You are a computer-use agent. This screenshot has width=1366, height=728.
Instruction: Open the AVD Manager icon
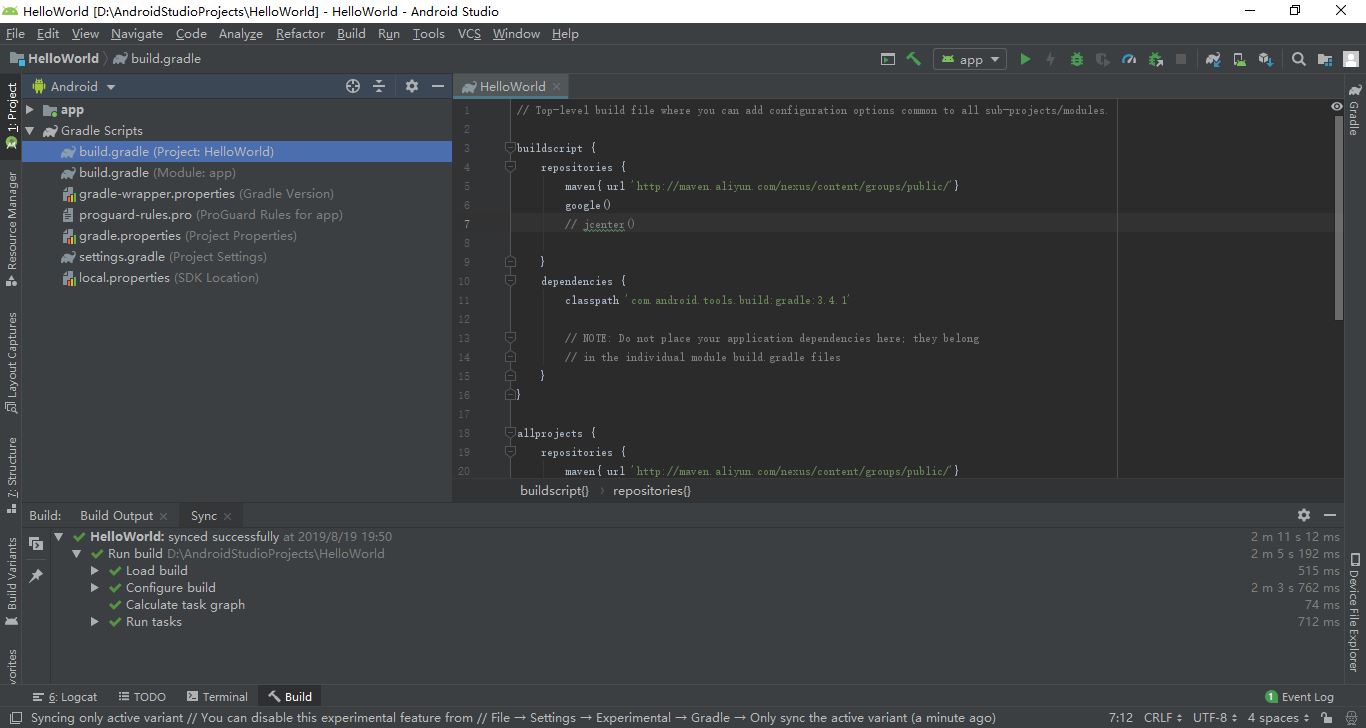click(x=1241, y=59)
